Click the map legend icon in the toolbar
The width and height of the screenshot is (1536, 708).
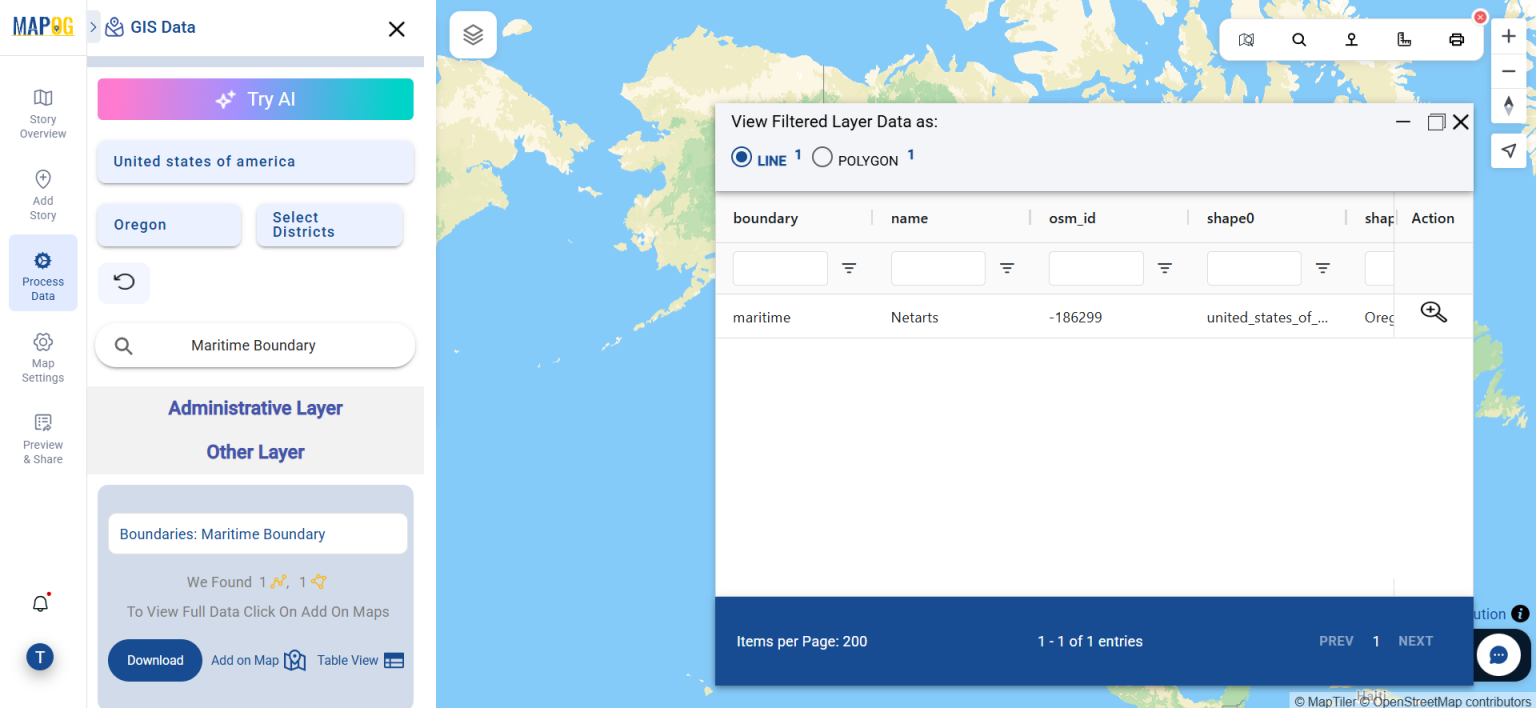click(1247, 39)
